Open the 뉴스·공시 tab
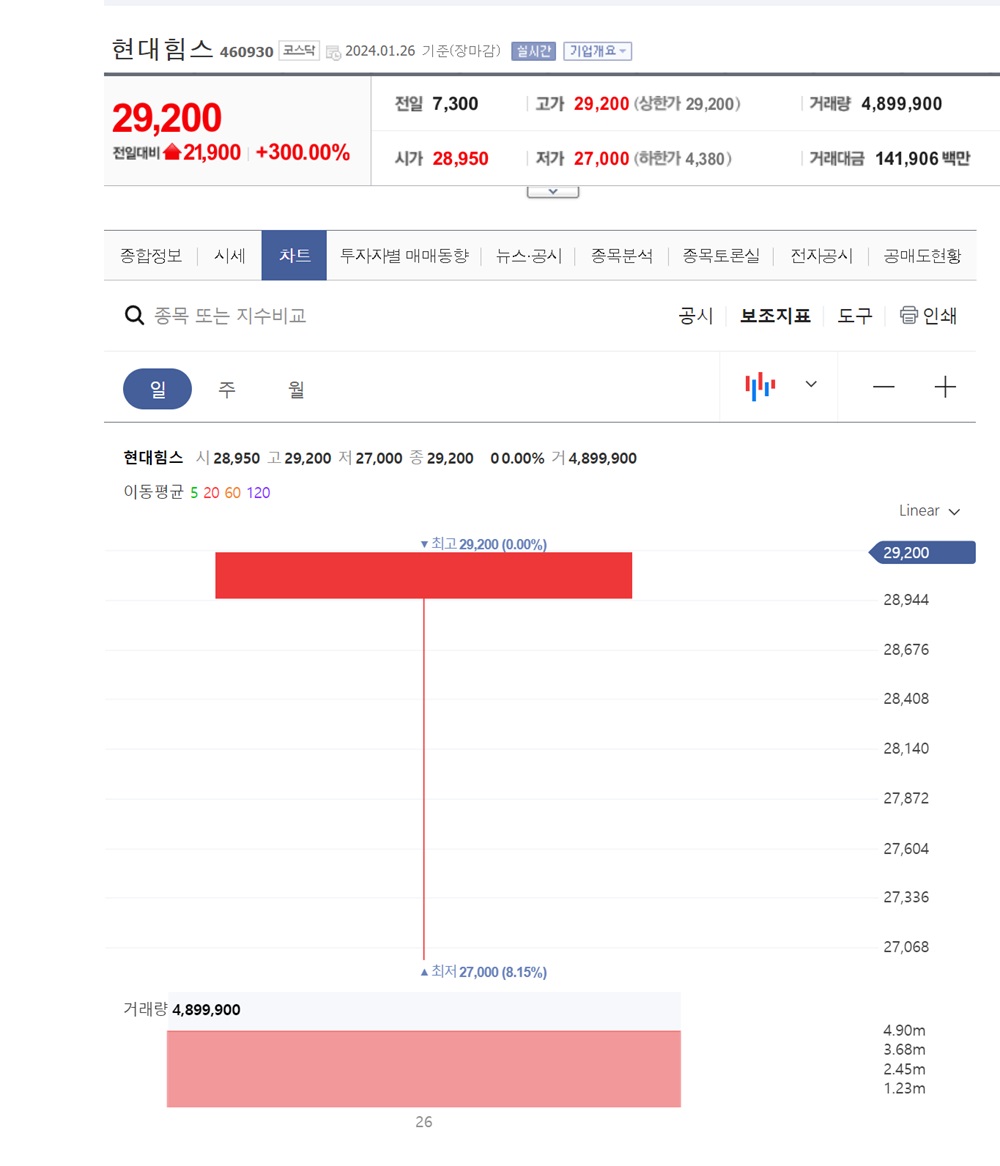The height and width of the screenshot is (1166, 1000). click(x=529, y=256)
